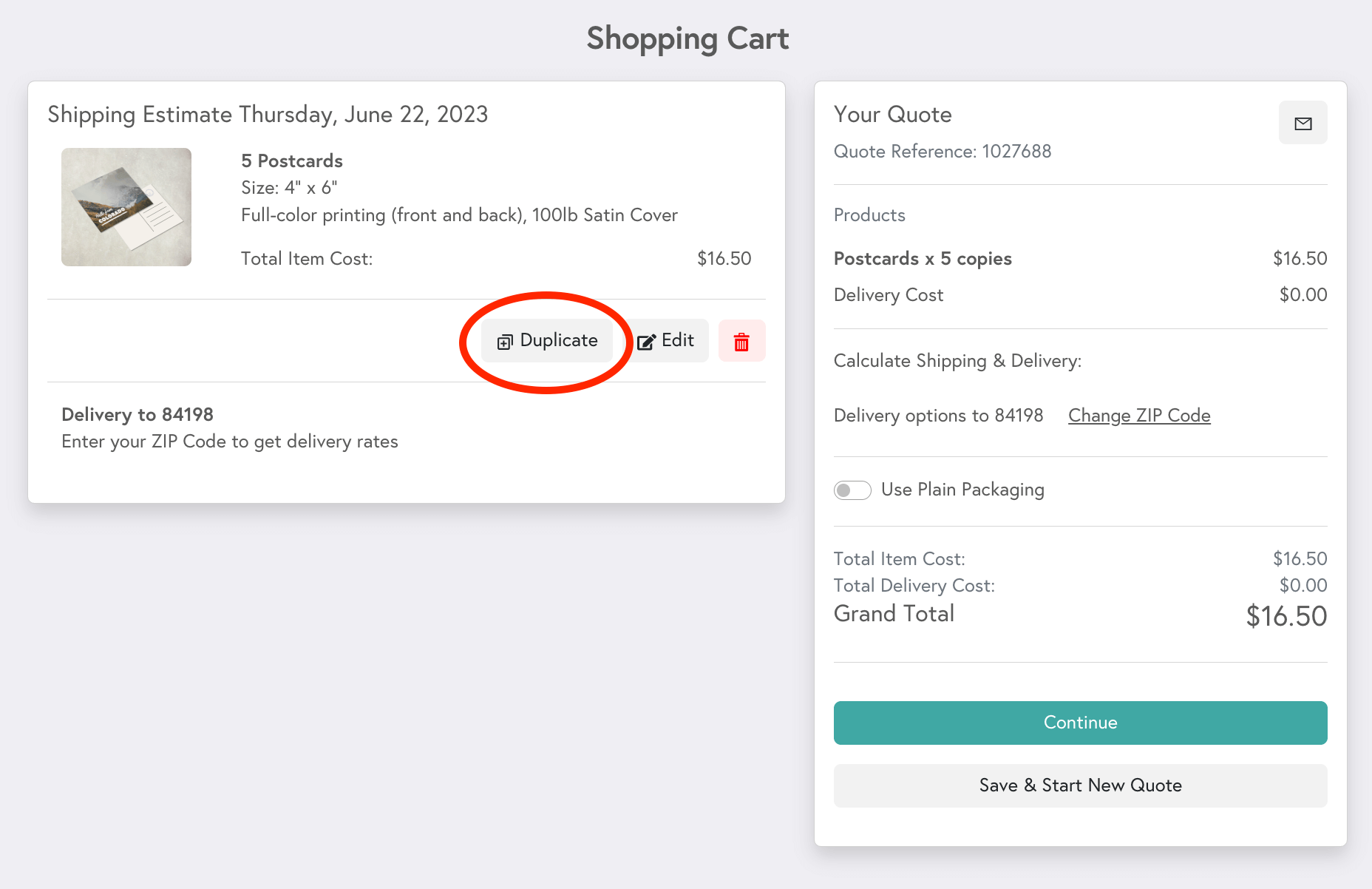Edit the postcard order details
1372x889 pixels.
pyautogui.click(x=665, y=341)
